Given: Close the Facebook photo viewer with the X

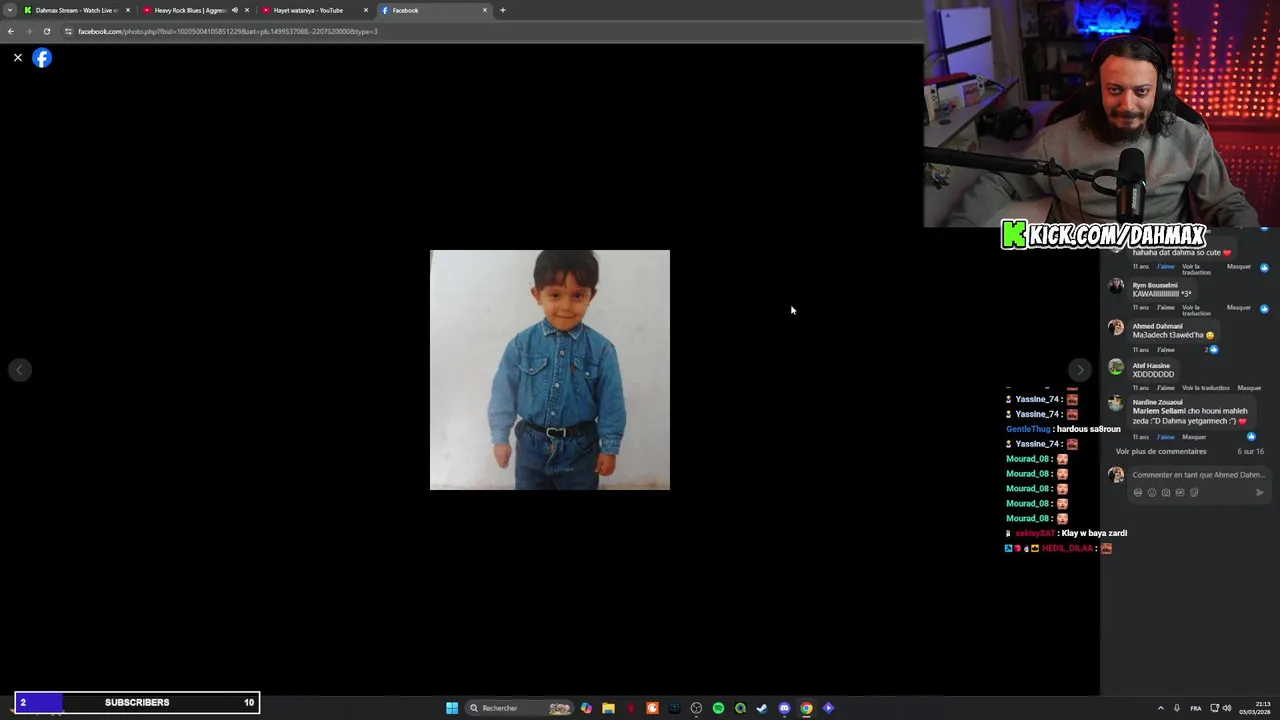Looking at the screenshot, I should (17, 58).
